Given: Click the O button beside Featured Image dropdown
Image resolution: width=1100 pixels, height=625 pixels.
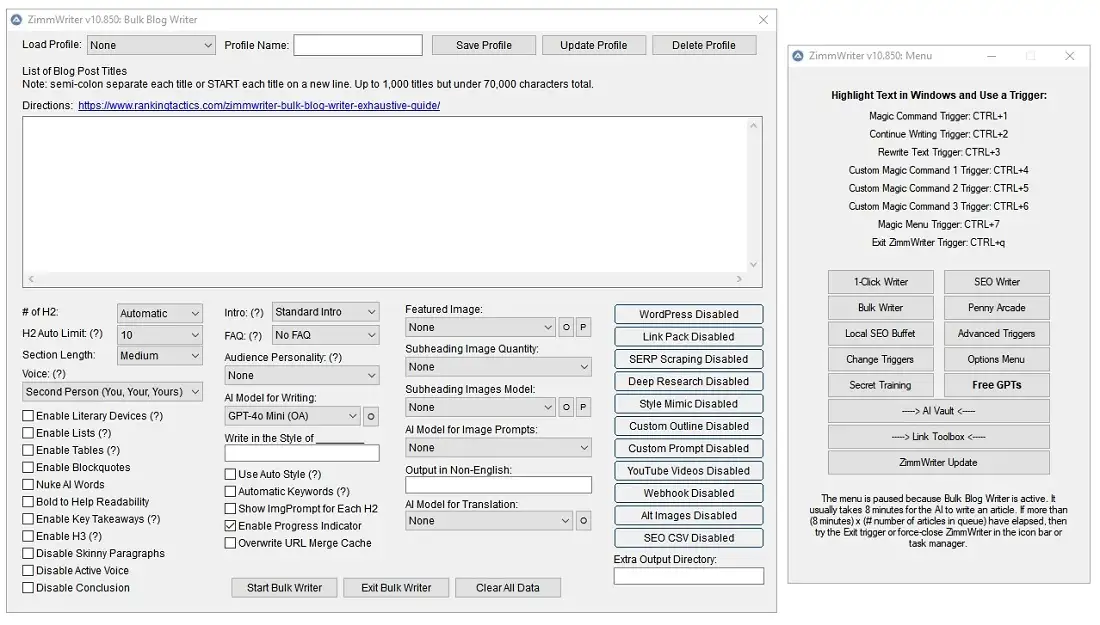Looking at the screenshot, I should coord(566,327).
